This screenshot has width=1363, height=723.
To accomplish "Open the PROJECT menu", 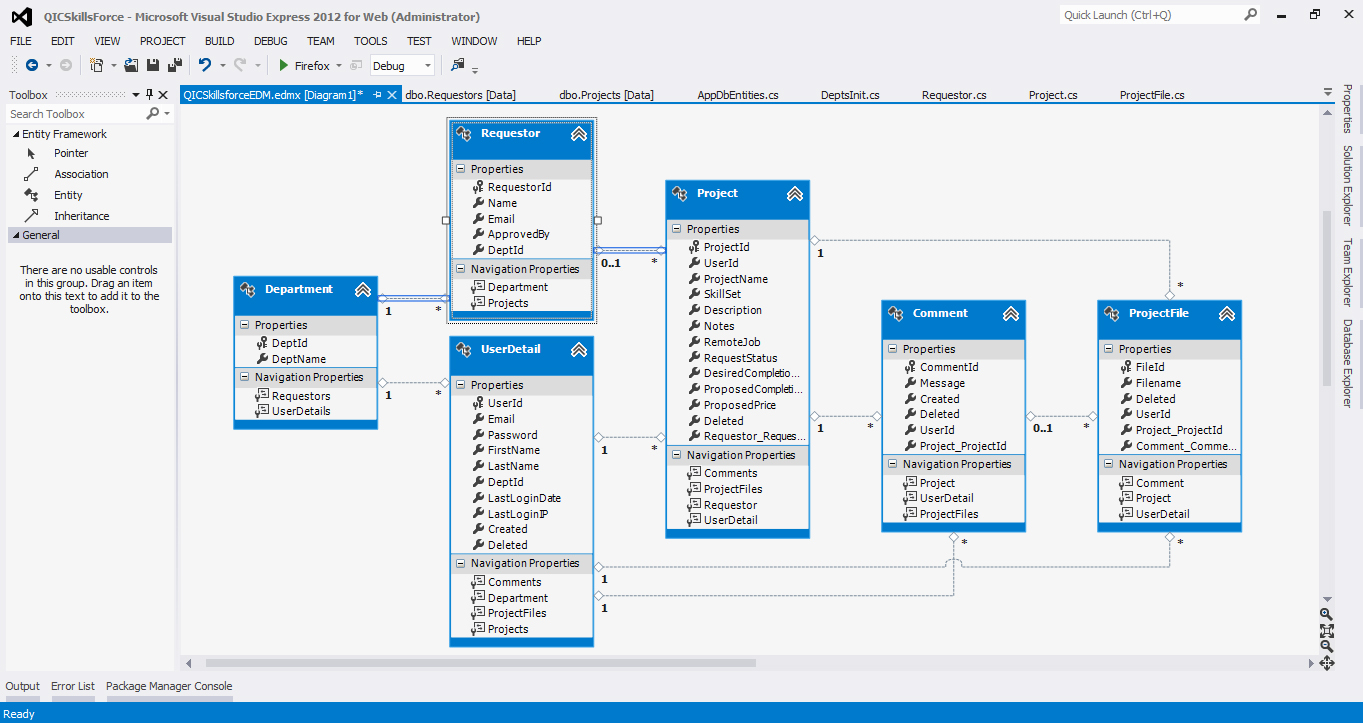I will (x=163, y=41).
